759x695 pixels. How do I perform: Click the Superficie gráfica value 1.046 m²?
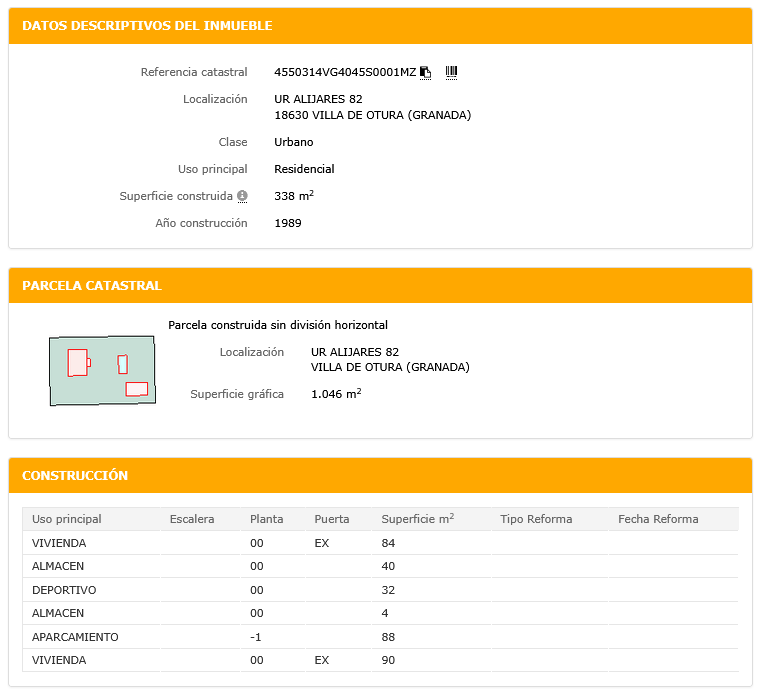pos(335,394)
